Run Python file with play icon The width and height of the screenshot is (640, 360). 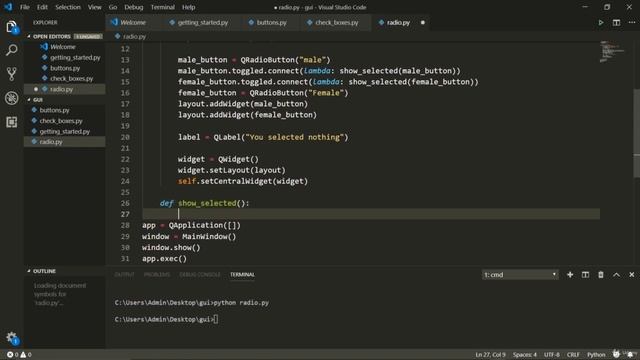tap(601, 22)
